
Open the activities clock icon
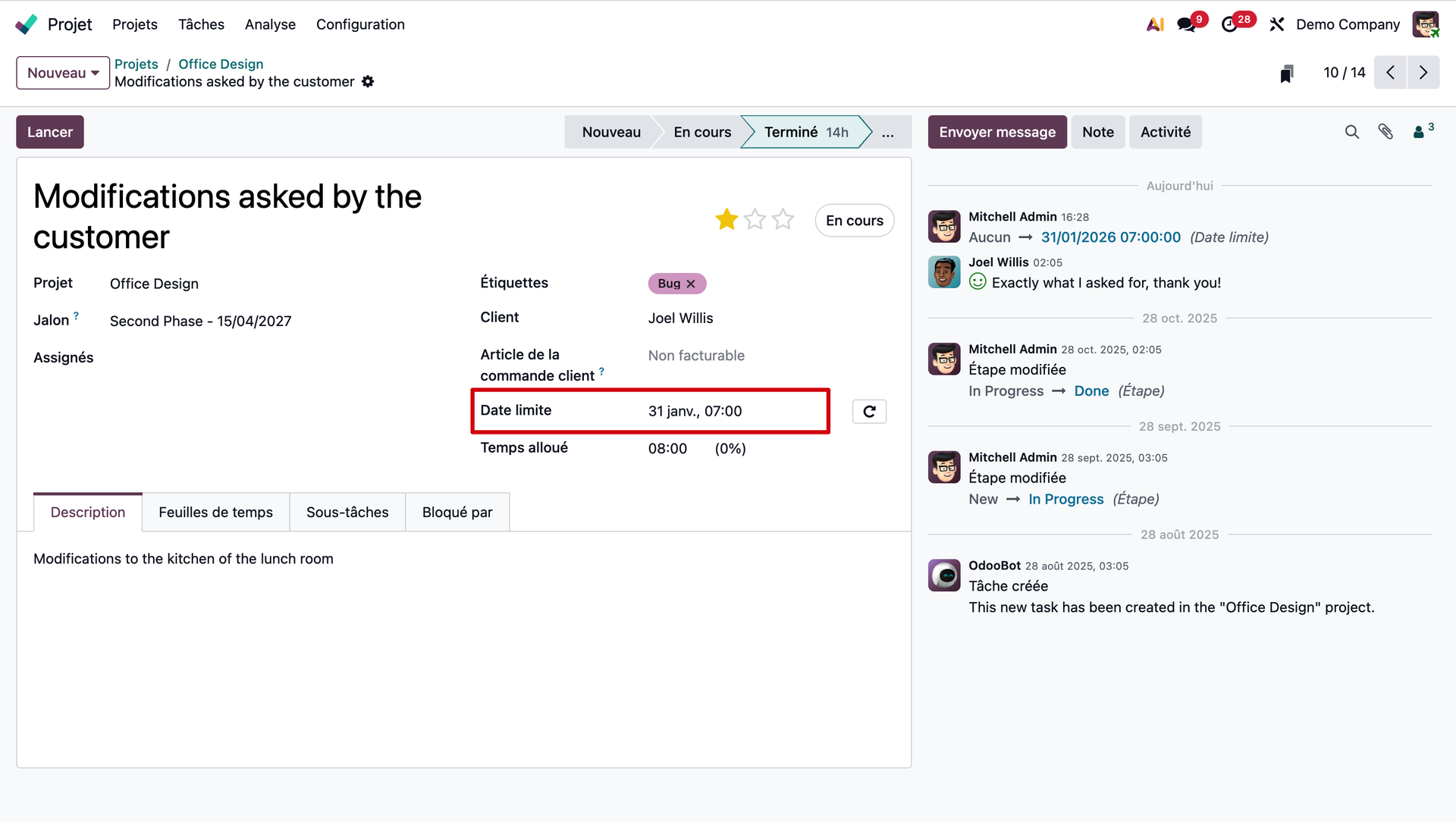1229,24
